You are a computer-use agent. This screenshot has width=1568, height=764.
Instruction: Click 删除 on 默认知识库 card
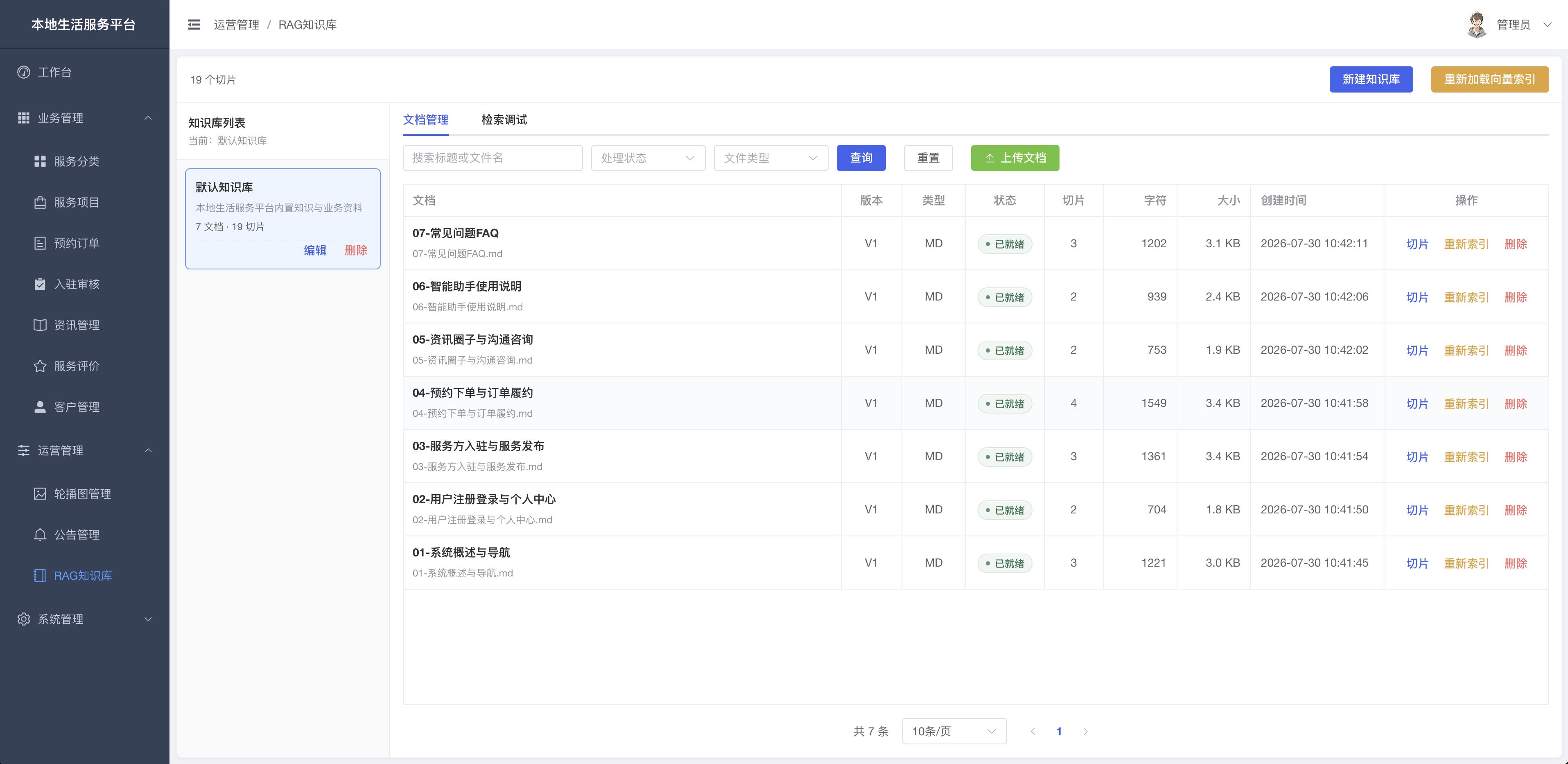[x=356, y=250]
